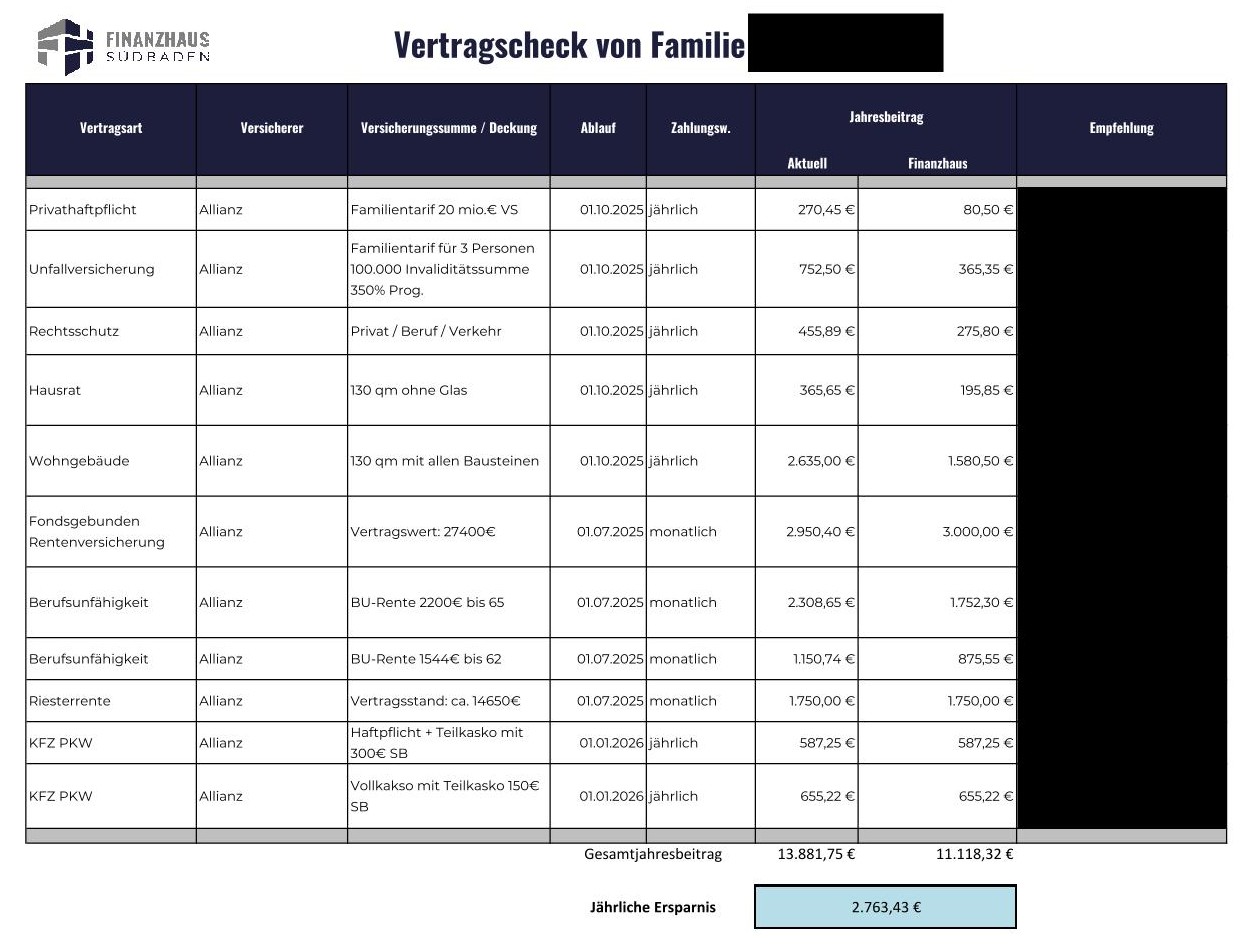Click 'Allianz' in the Rechtsschutz row
Image resolution: width=1253 pixels, height=949 pixels.
point(221,331)
